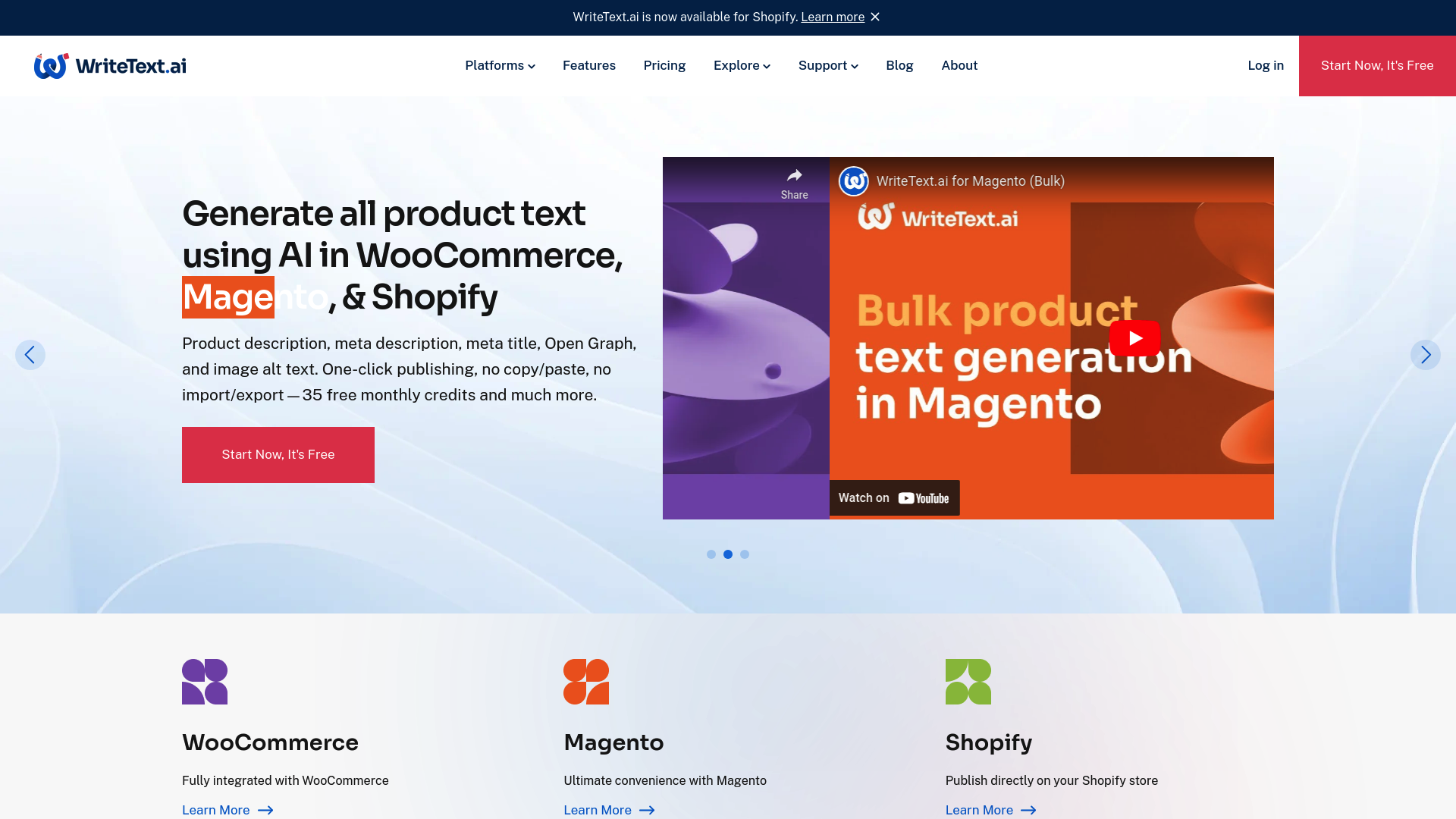The height and width of the screenshot is (819, 1456).
Task: Select the third carousel dot indicator
Action: click(745, 554)
